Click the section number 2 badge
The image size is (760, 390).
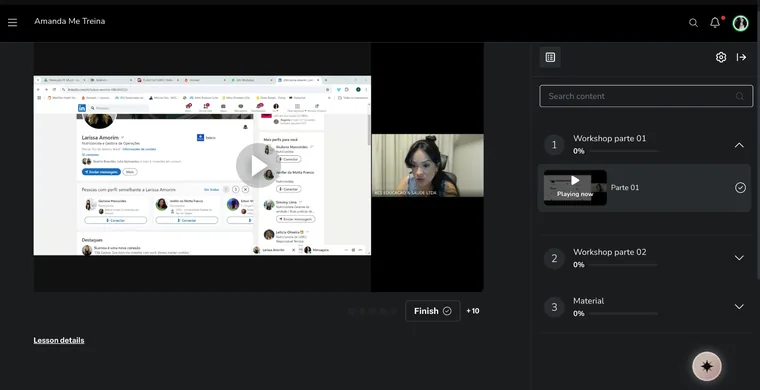(554, 258)
